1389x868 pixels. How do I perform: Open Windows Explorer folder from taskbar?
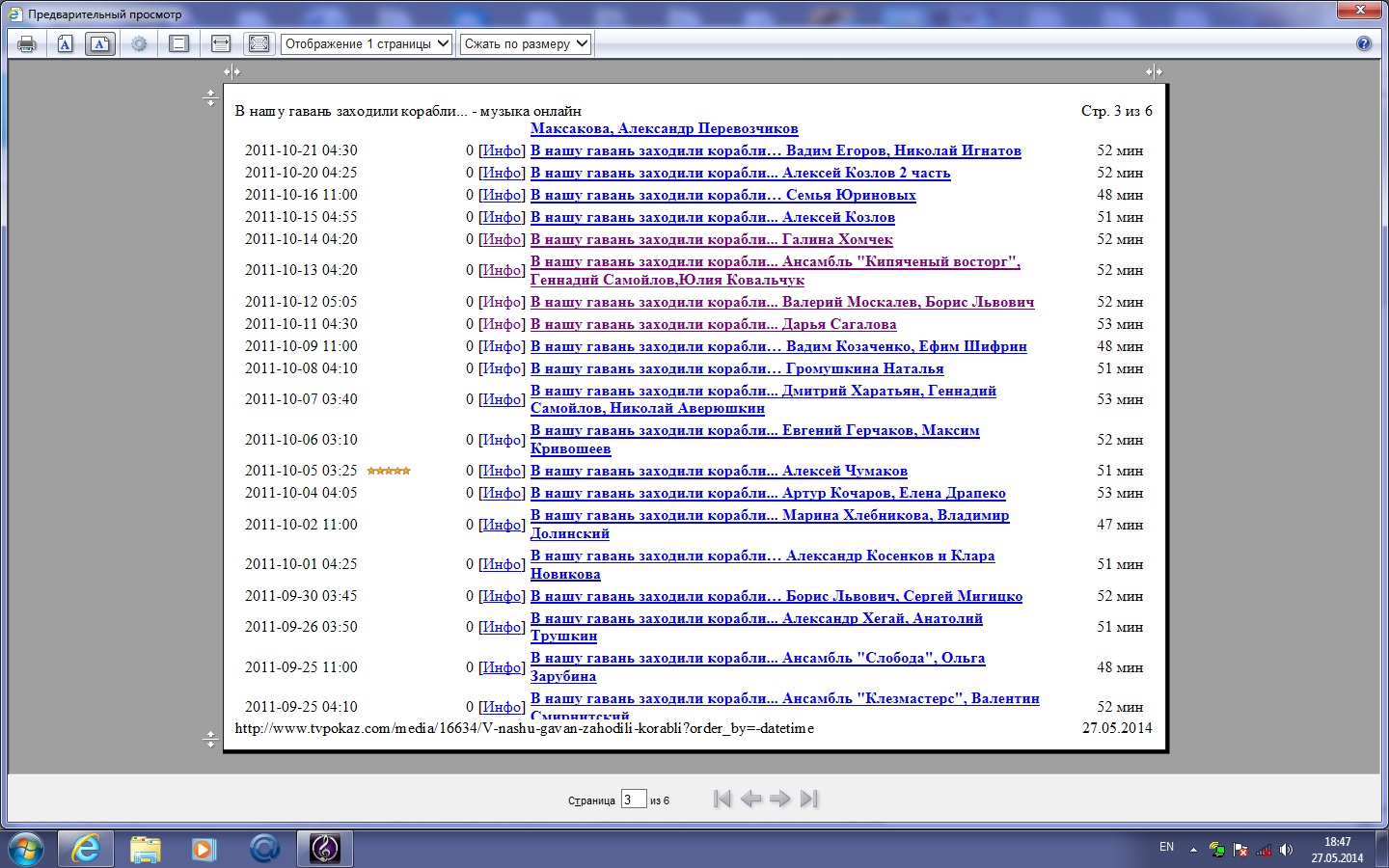click(145, 849)
